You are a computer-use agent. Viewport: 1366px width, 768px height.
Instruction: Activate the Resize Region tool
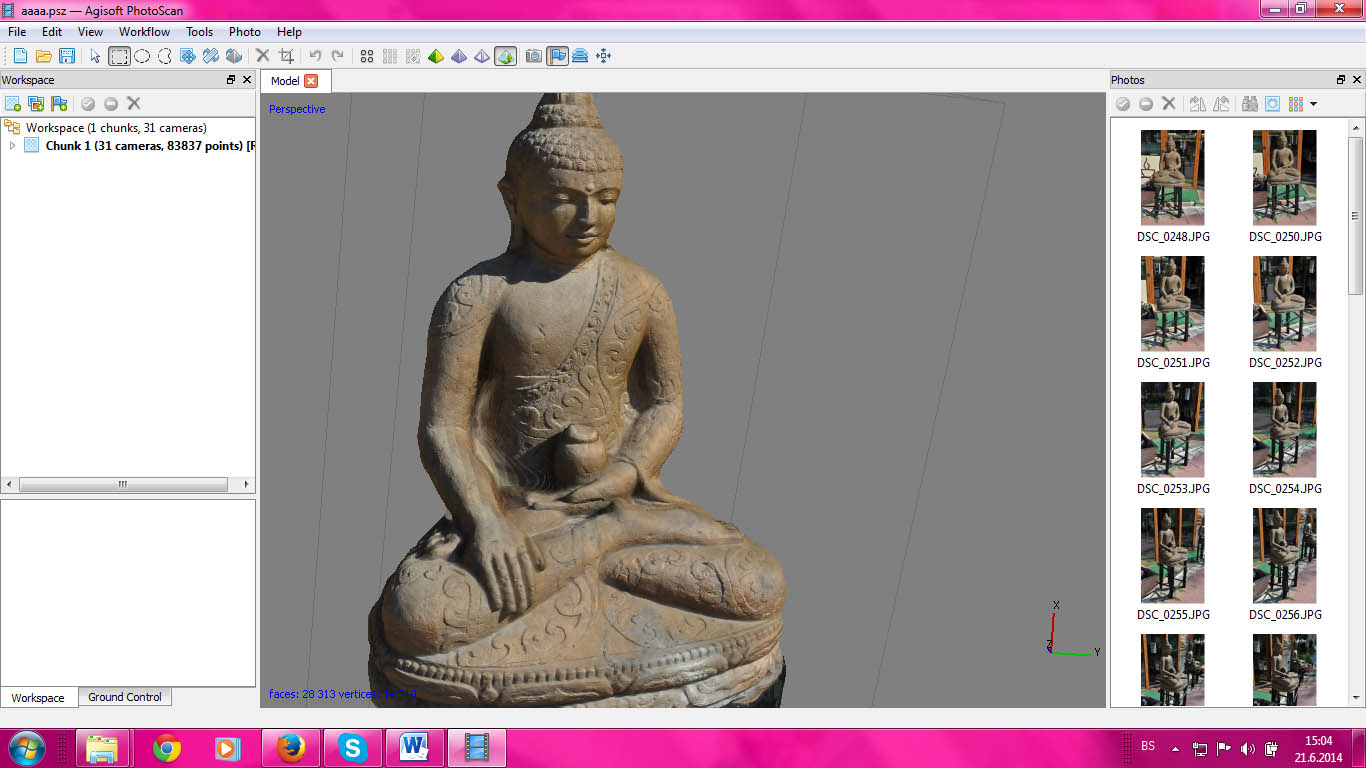[188, 56]
